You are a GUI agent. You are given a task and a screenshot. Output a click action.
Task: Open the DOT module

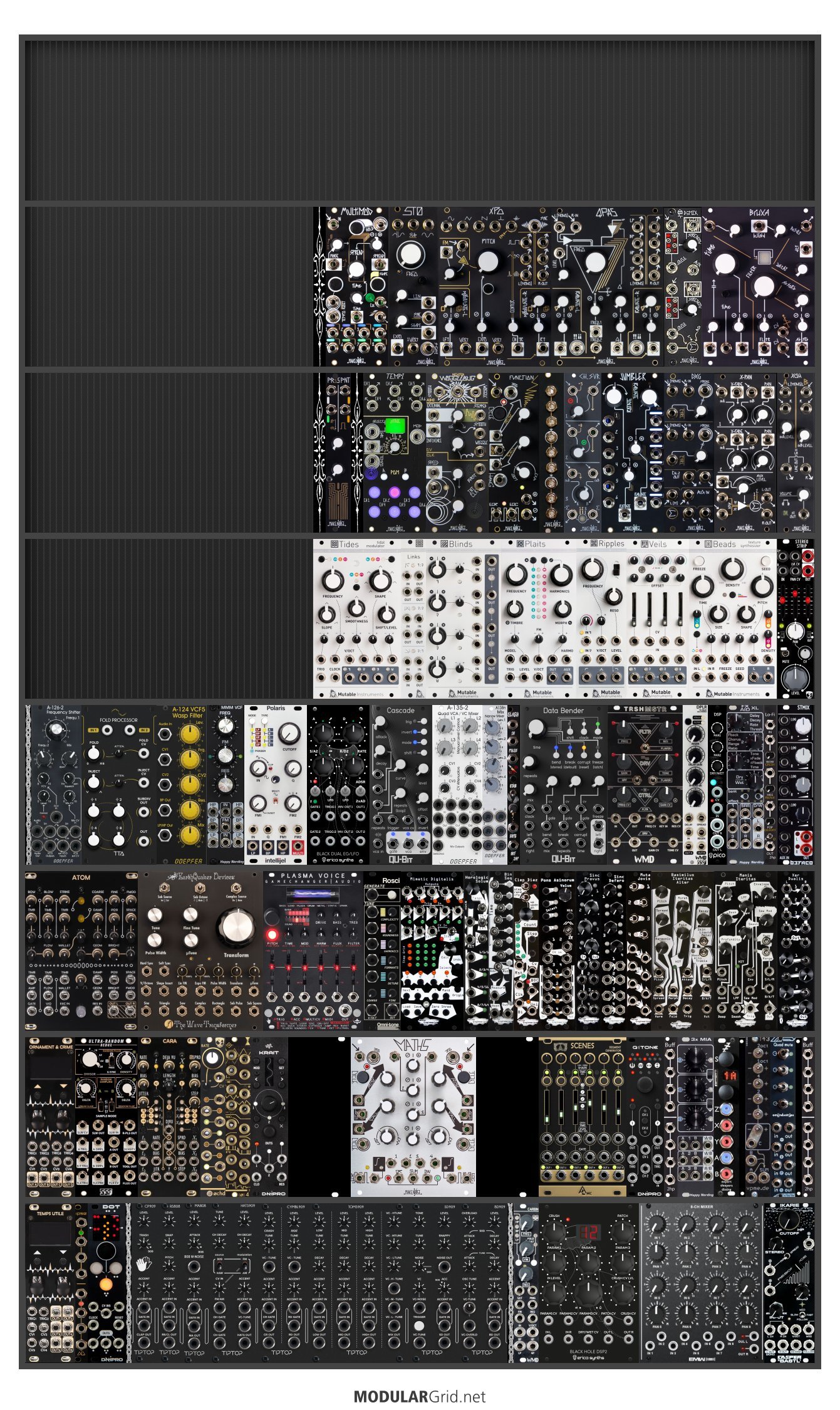tap(106, 1283)
